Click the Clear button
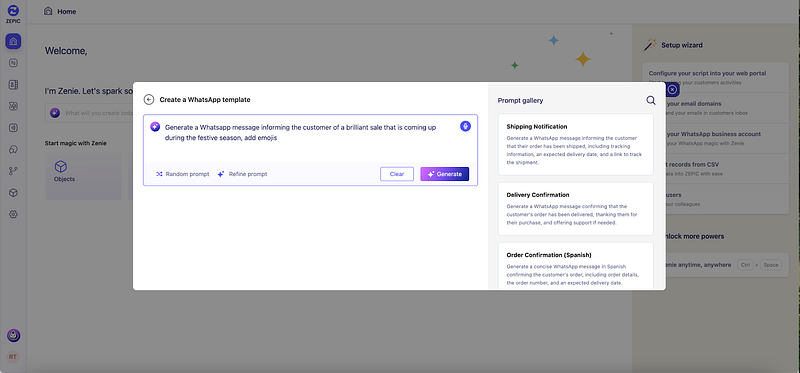This screenshot has width=800, height=373. click(397, 174)
